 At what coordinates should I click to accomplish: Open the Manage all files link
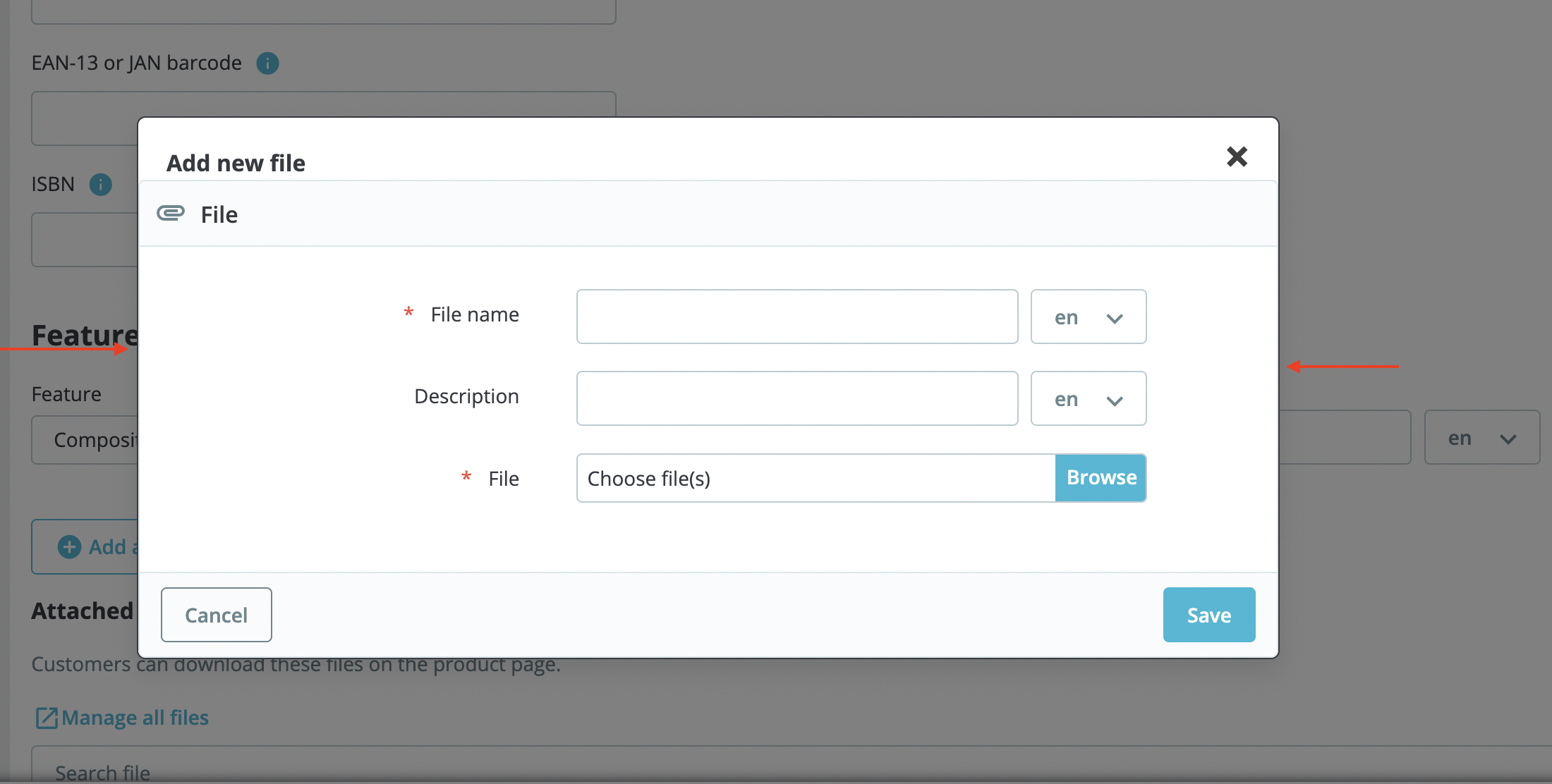135,718
